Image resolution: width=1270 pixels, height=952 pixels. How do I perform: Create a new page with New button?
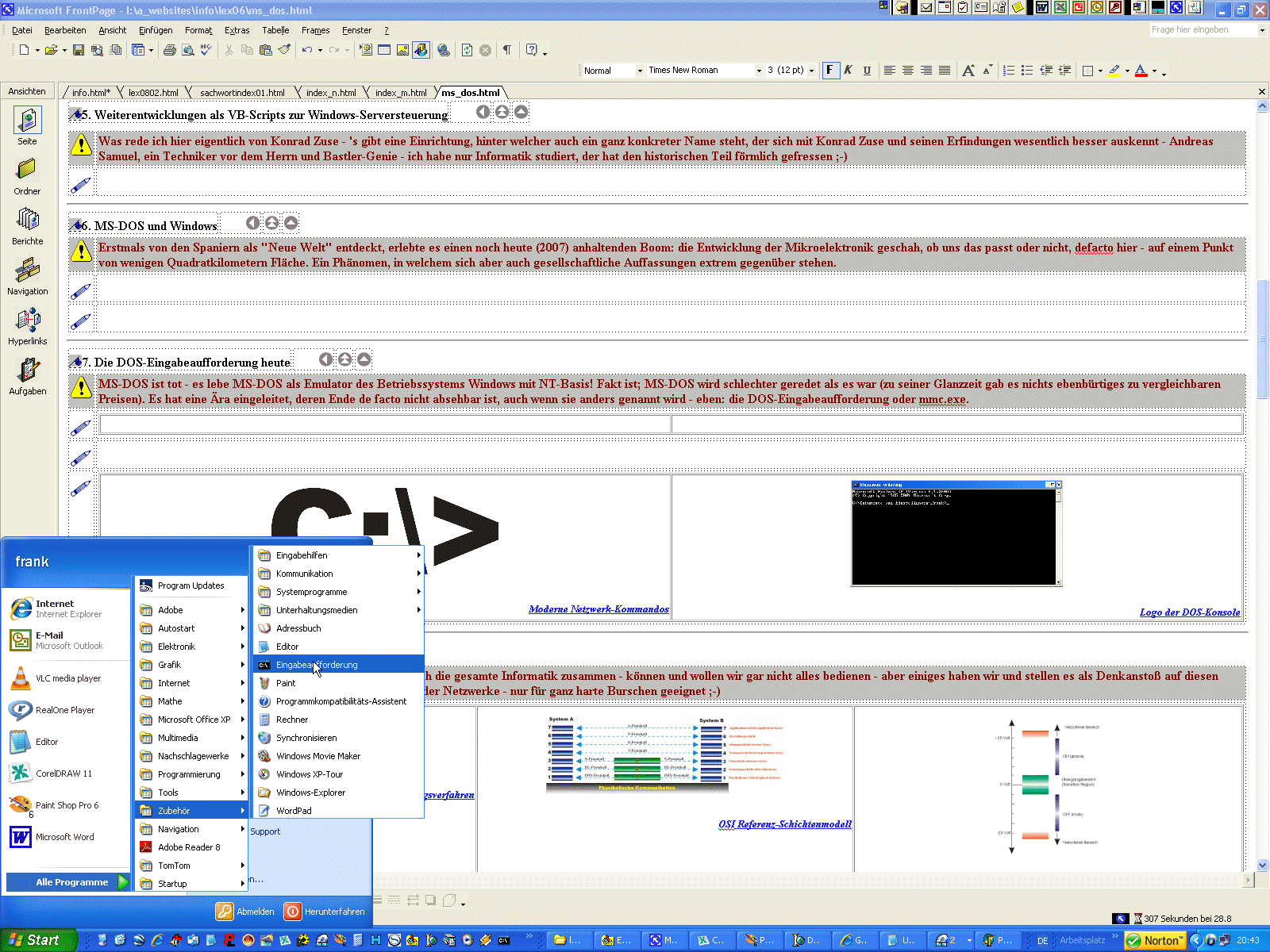24,50
